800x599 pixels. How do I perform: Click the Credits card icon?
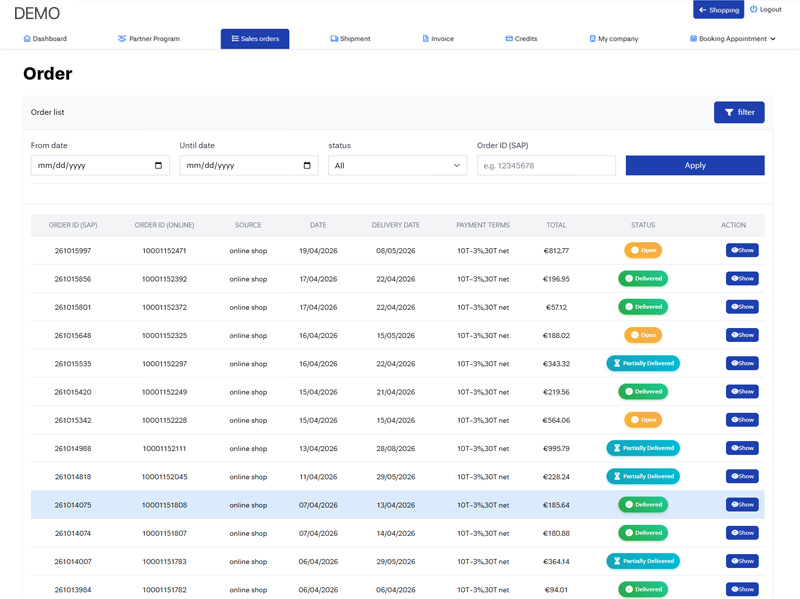(509, 39)
